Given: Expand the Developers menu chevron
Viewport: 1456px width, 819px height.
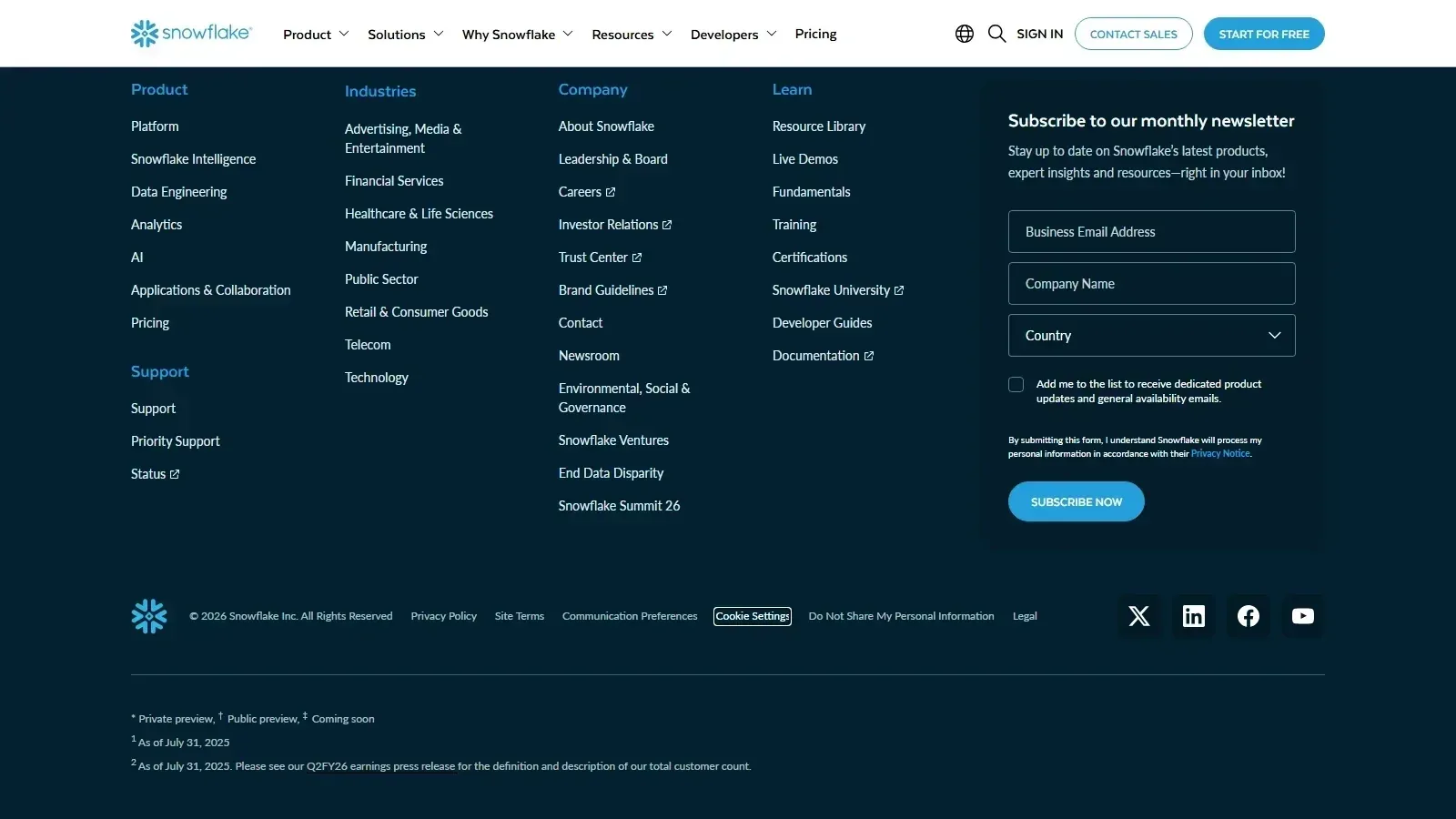Looking at the screenshot, I should click(x=772, y=34).
